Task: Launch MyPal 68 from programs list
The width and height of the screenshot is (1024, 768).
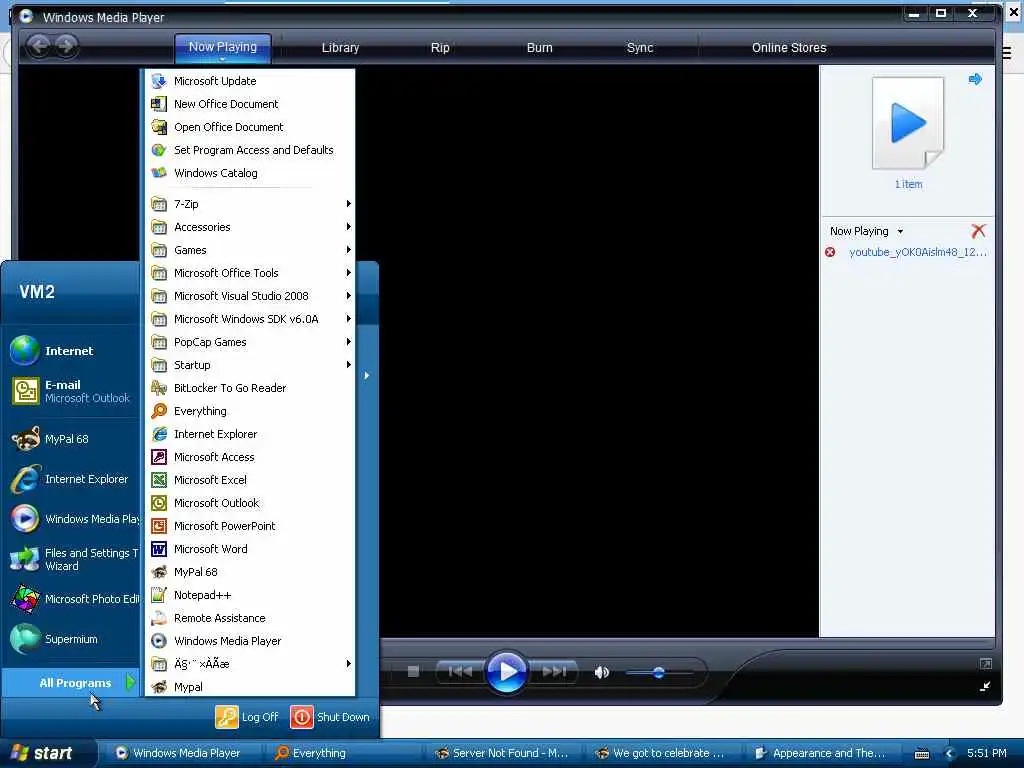Action: coord(249,572)
